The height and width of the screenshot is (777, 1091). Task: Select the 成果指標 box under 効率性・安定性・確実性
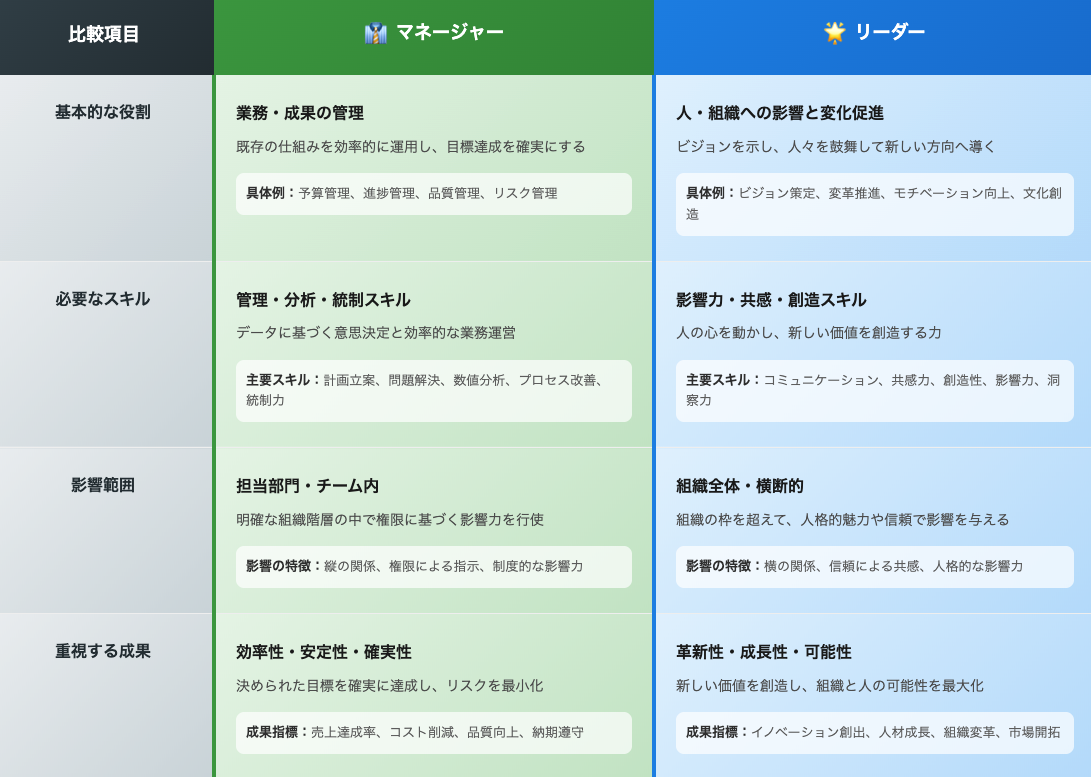pyautogui.click(x=432, y=733)
